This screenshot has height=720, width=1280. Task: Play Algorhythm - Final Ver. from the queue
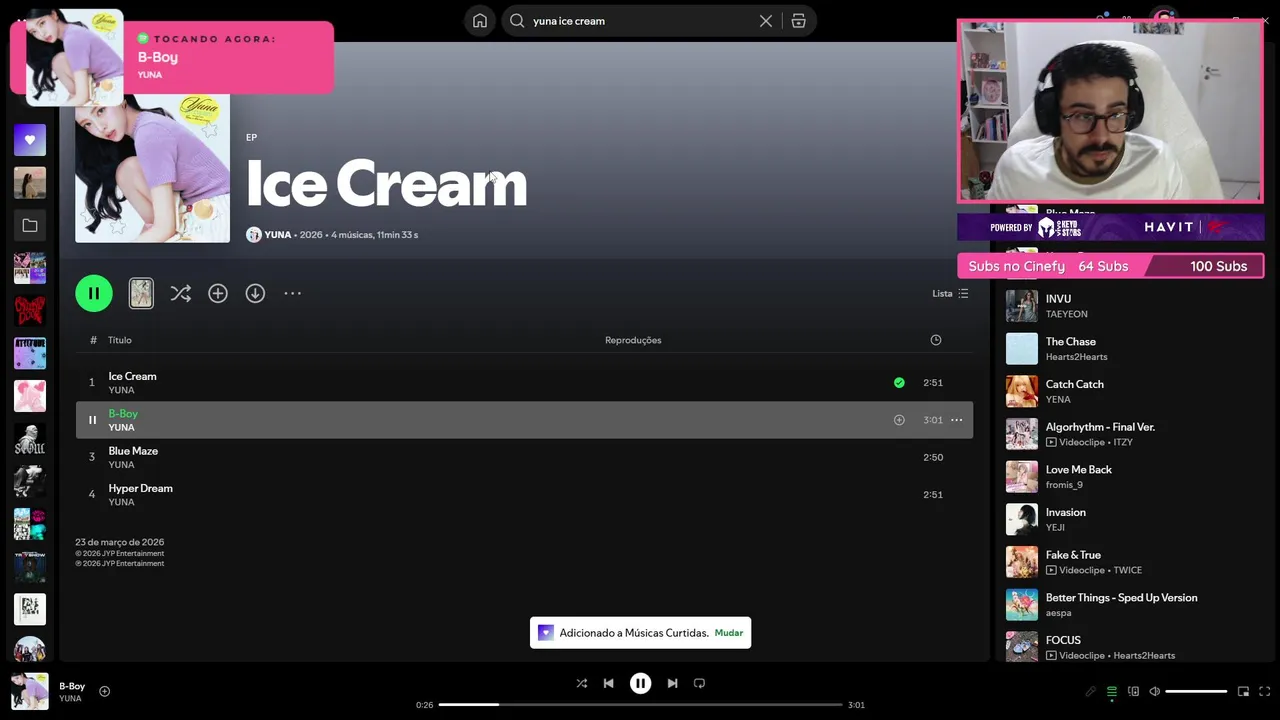click(x=1131, y=434)
